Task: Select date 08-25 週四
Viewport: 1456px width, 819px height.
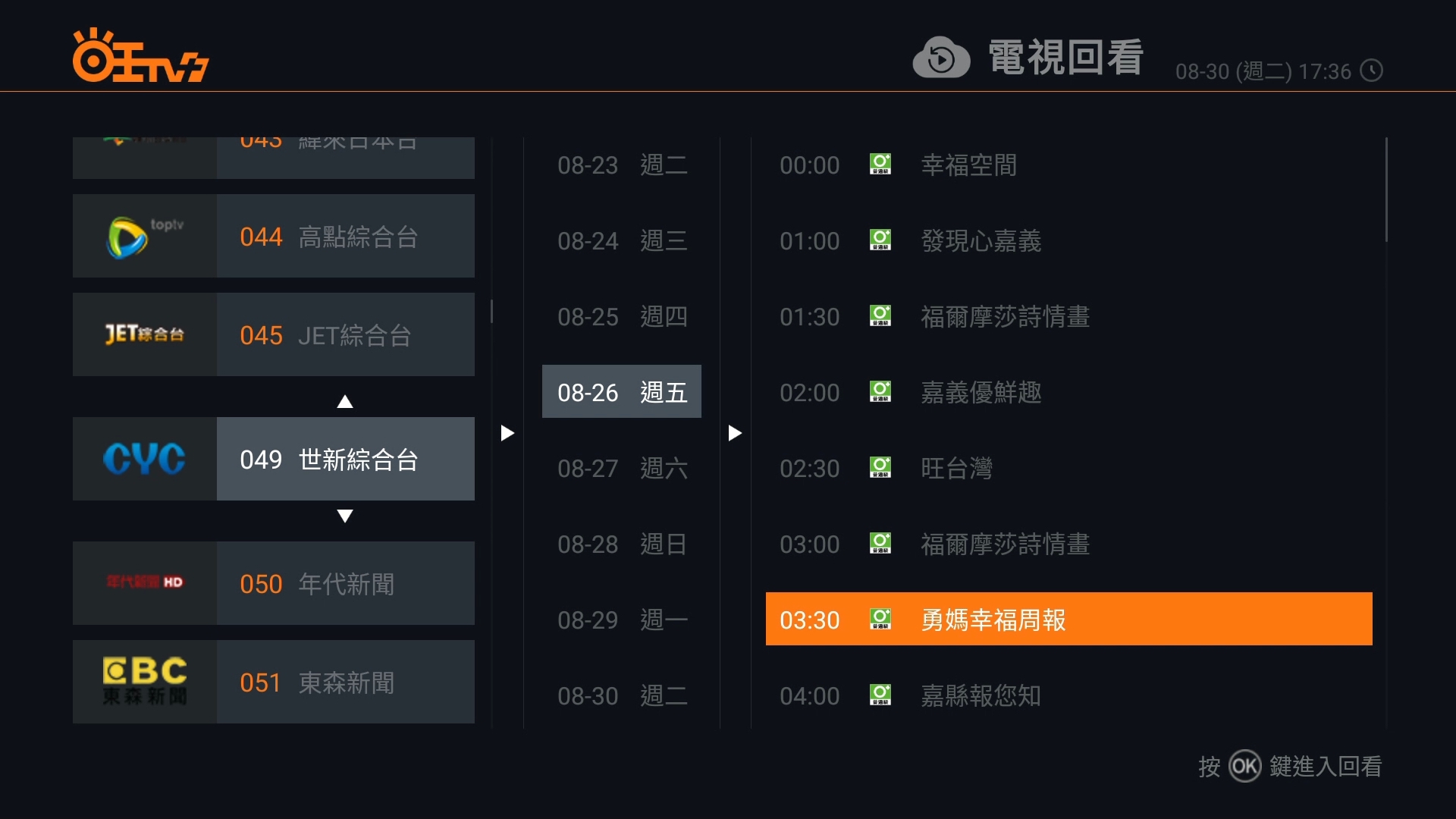Action: click(622, 316)
